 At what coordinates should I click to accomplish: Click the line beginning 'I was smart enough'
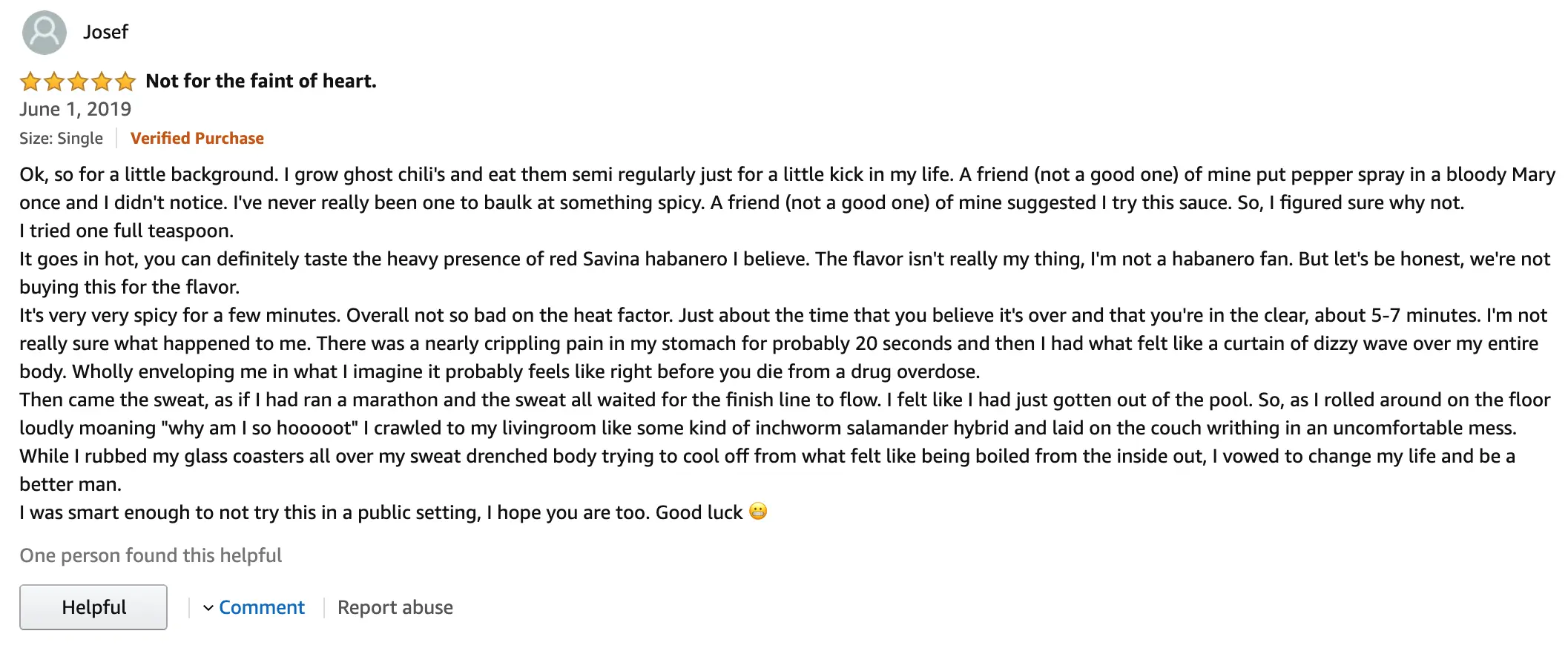tap(381, 512)
